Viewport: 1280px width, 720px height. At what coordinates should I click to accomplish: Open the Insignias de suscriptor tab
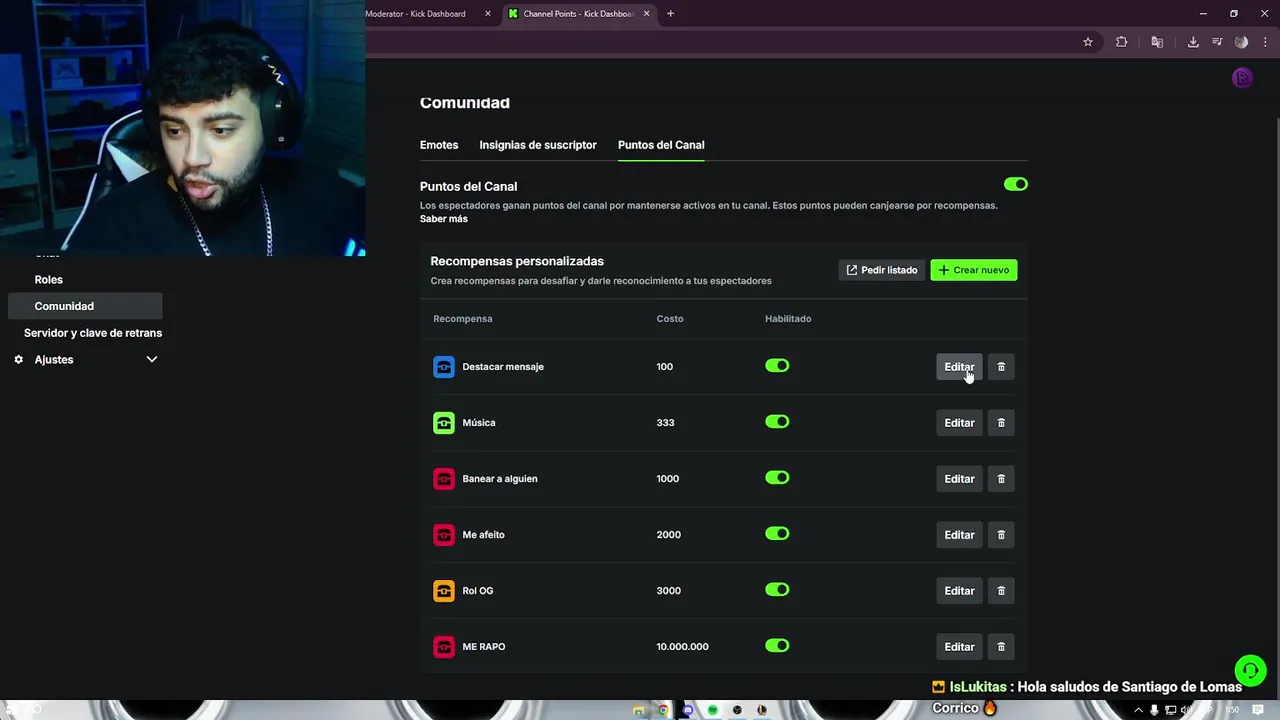coord(538,145)
